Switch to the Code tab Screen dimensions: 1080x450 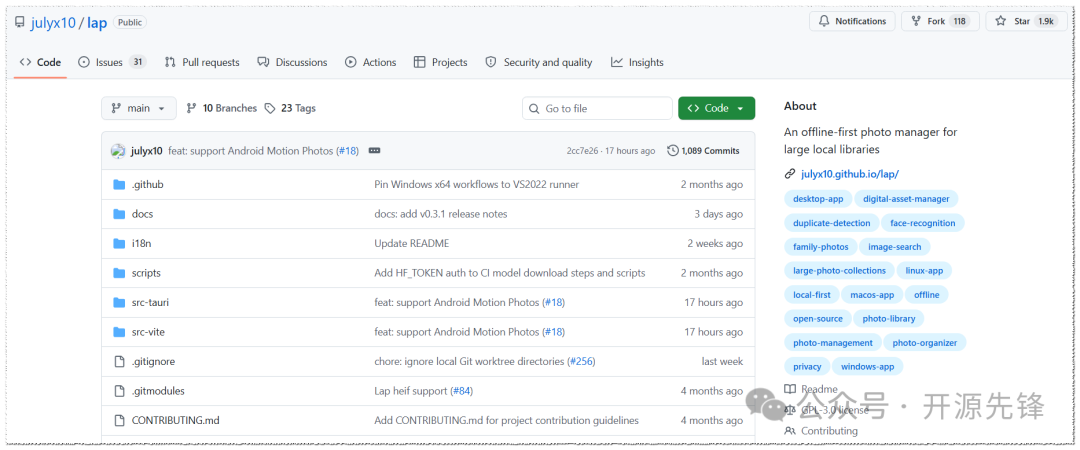[x=40, y=62]
